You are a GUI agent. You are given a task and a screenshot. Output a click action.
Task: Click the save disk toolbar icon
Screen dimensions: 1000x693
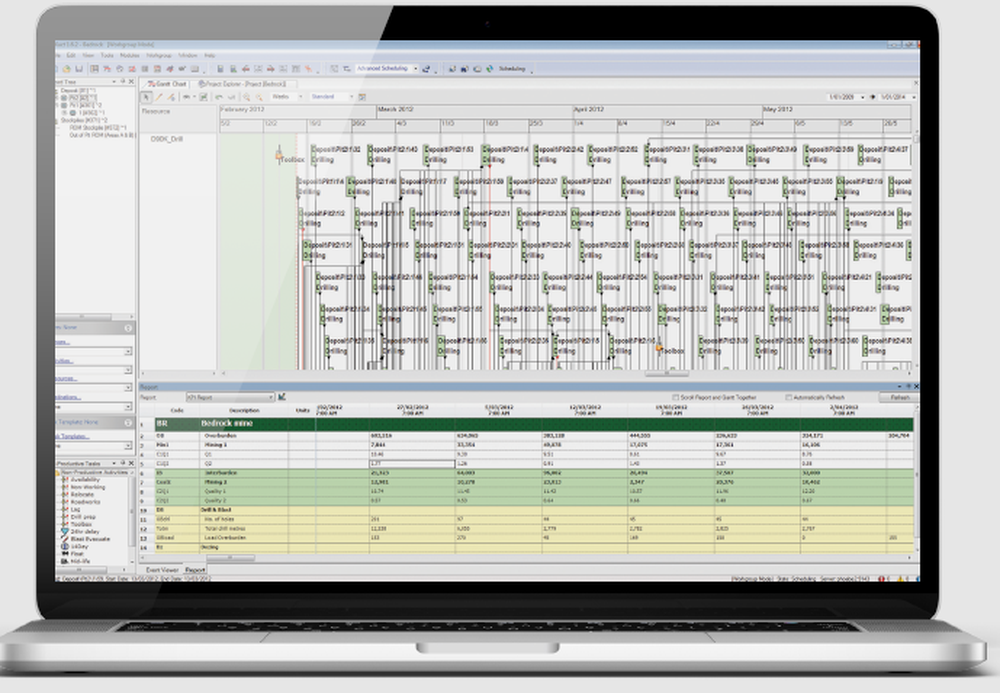point(79,69)
